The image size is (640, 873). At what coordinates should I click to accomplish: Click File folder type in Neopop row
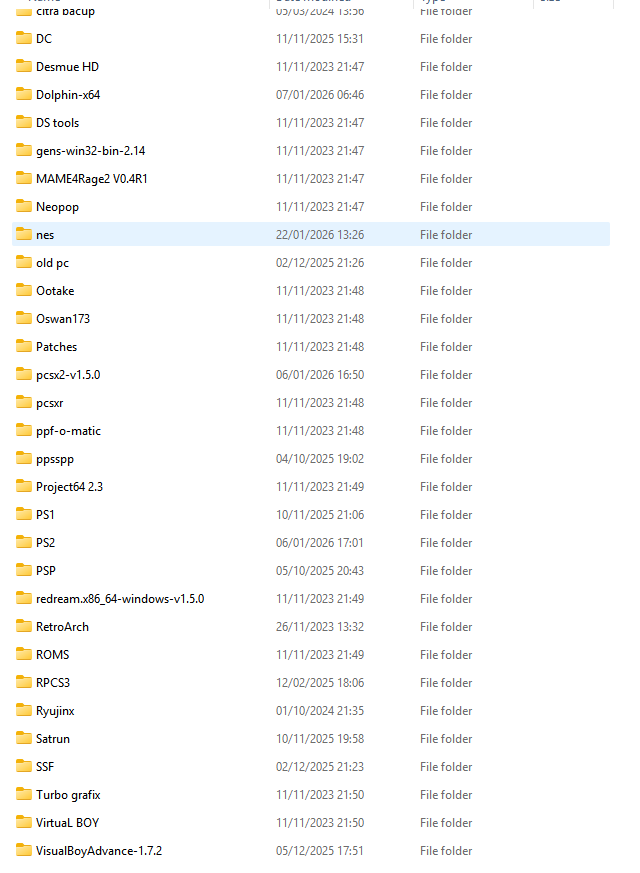[446, 207]
